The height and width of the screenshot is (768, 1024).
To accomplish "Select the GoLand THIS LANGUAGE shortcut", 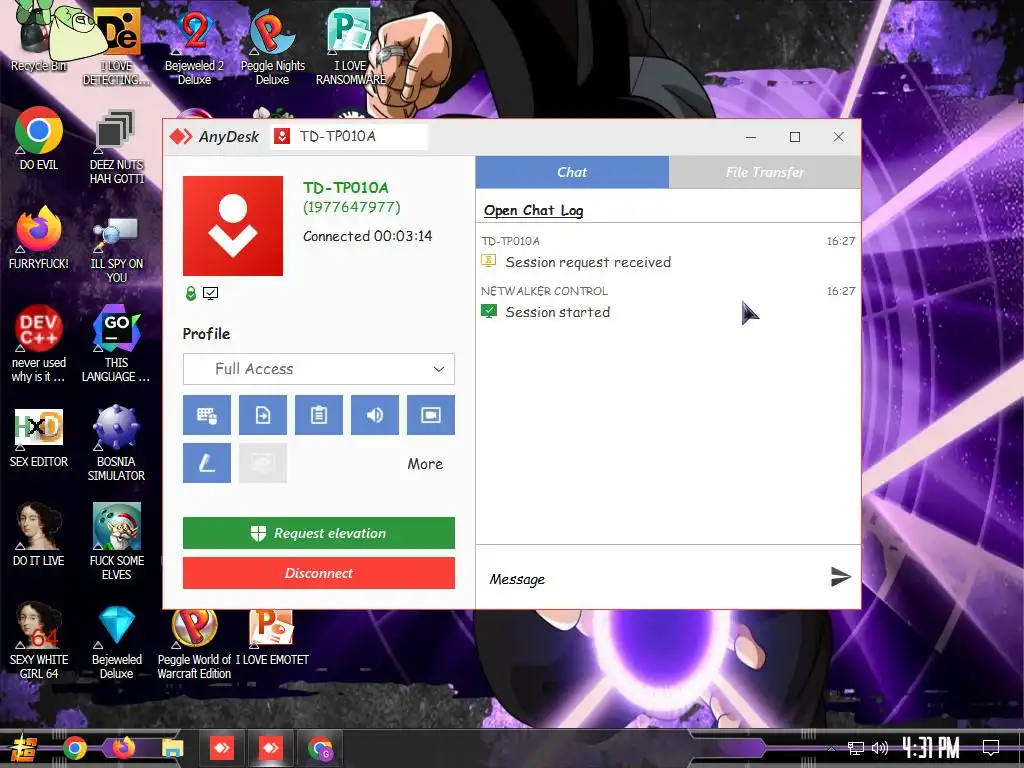I will coord(116,344).
